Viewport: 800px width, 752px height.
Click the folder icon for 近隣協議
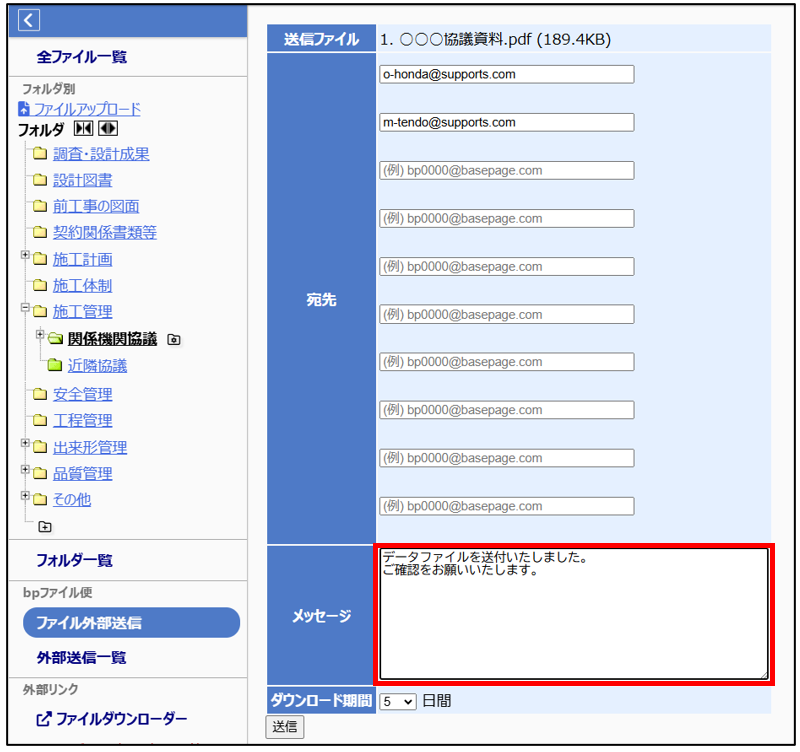pyautogui.click(x=54, y=366)
